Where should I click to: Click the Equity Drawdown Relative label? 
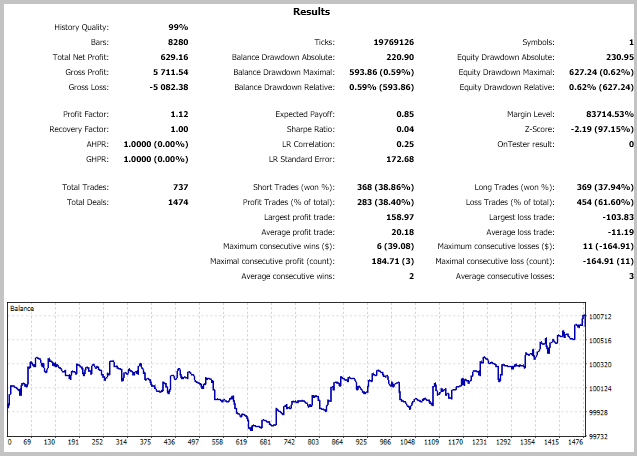click(507, 87)
